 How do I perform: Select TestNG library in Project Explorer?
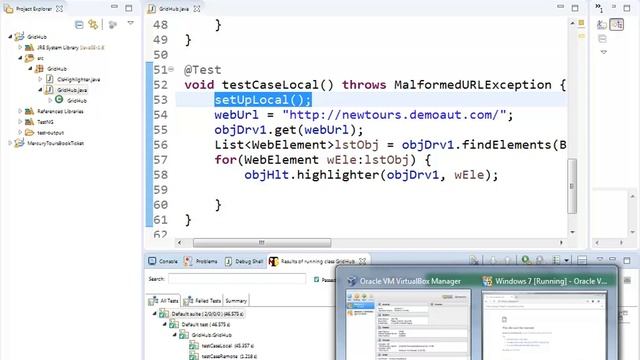[x=45, y=122]
